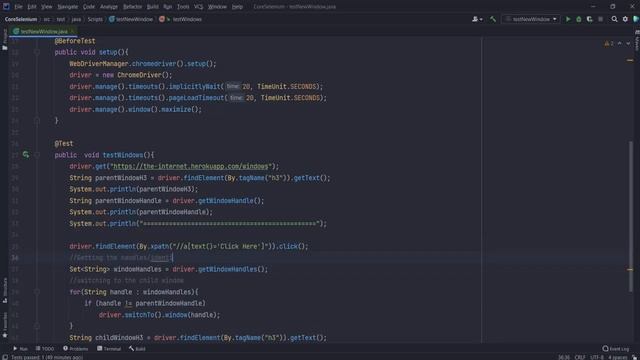
Task: Open the Event Log panel
Action: (x=616, y=349)
